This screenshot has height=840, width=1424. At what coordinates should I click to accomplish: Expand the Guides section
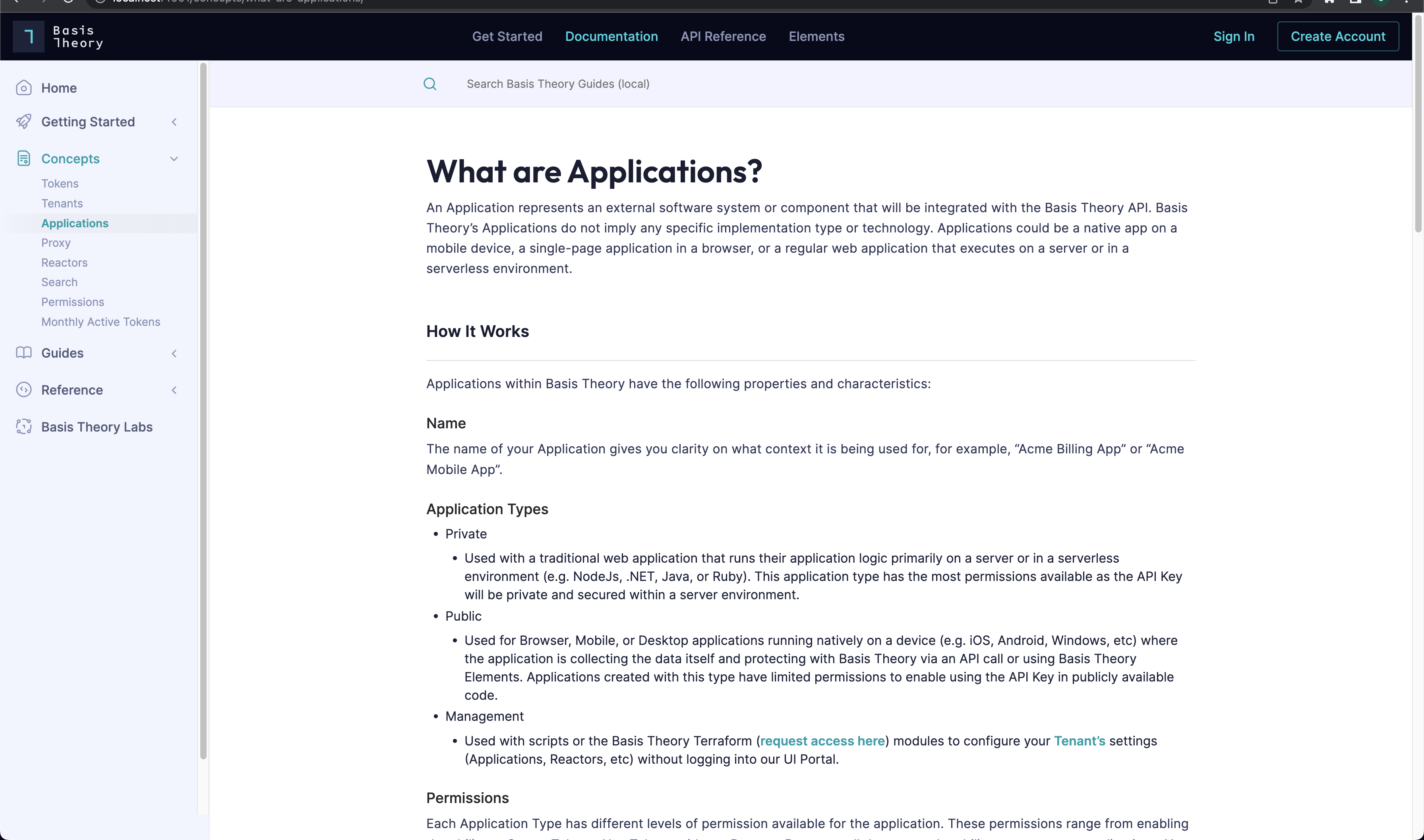click(174, 353)
